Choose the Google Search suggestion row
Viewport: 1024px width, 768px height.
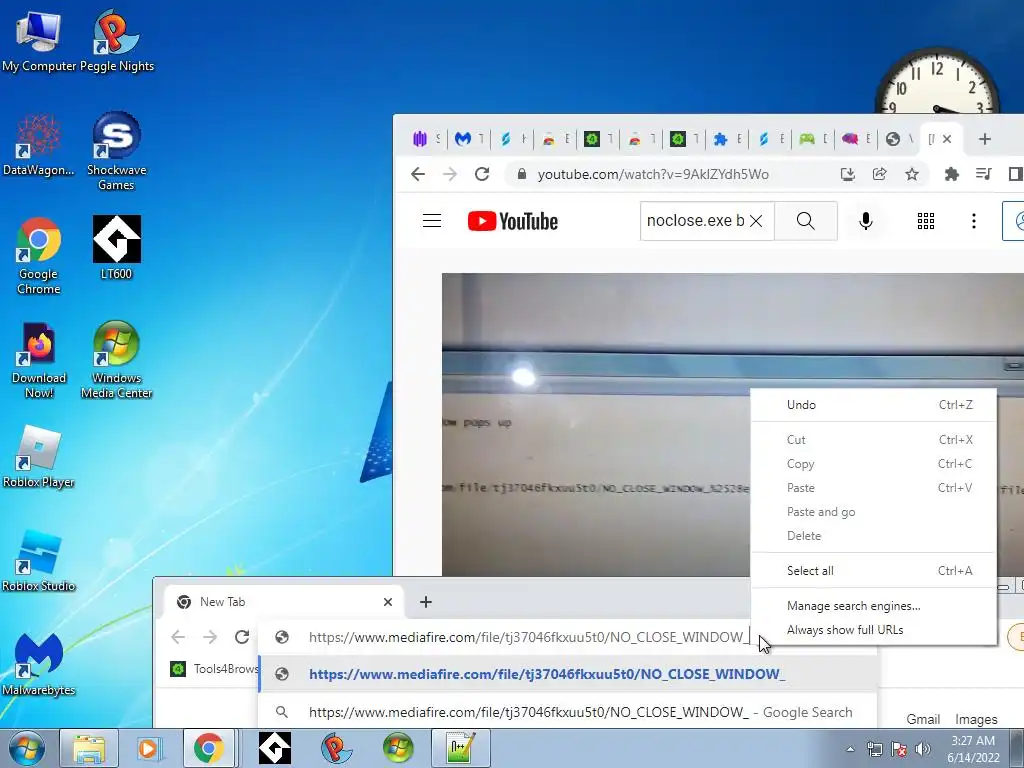pyautogui.click(x=567, y=712)
